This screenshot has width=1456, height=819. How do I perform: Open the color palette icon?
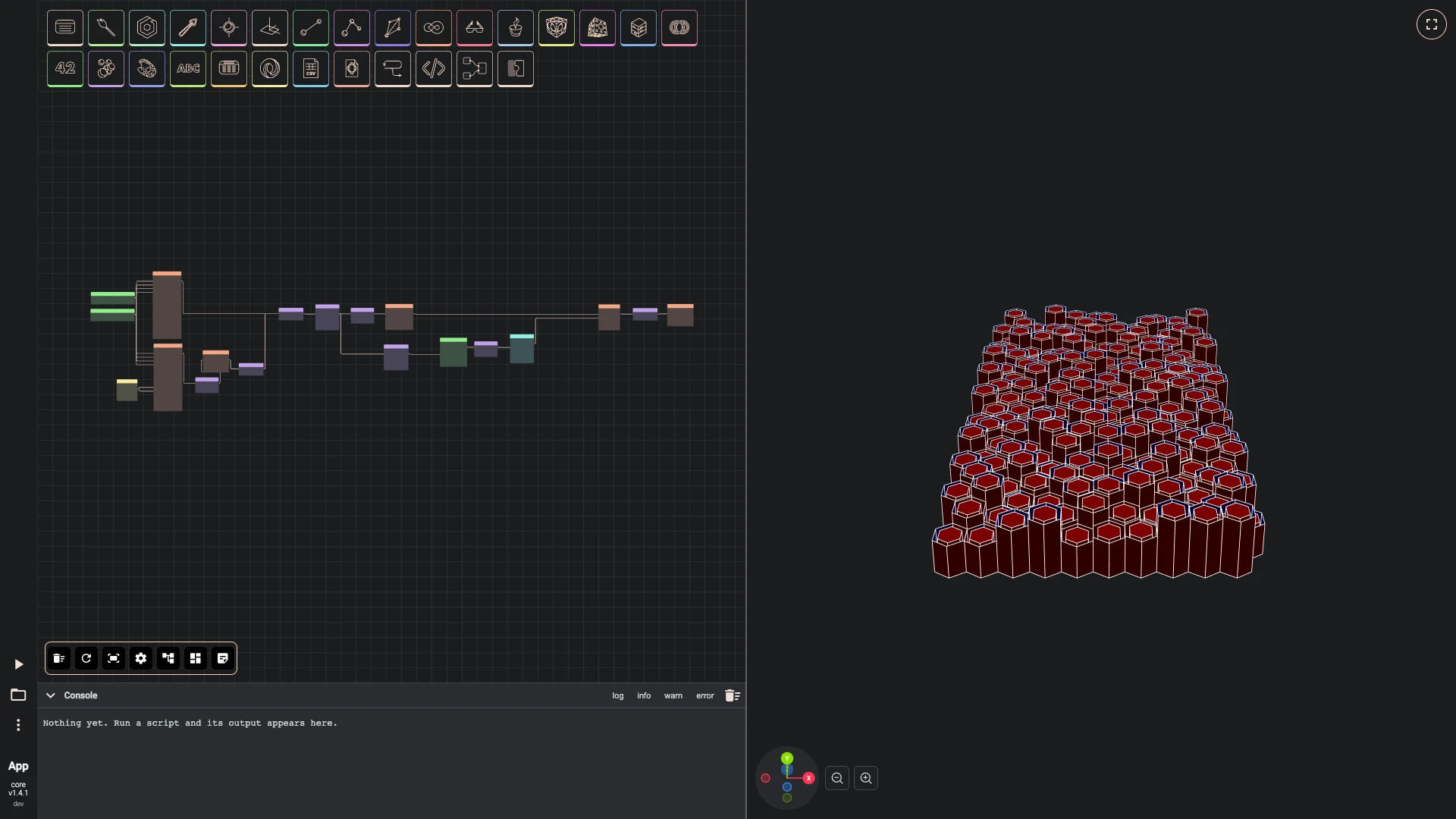coord(147,69)
